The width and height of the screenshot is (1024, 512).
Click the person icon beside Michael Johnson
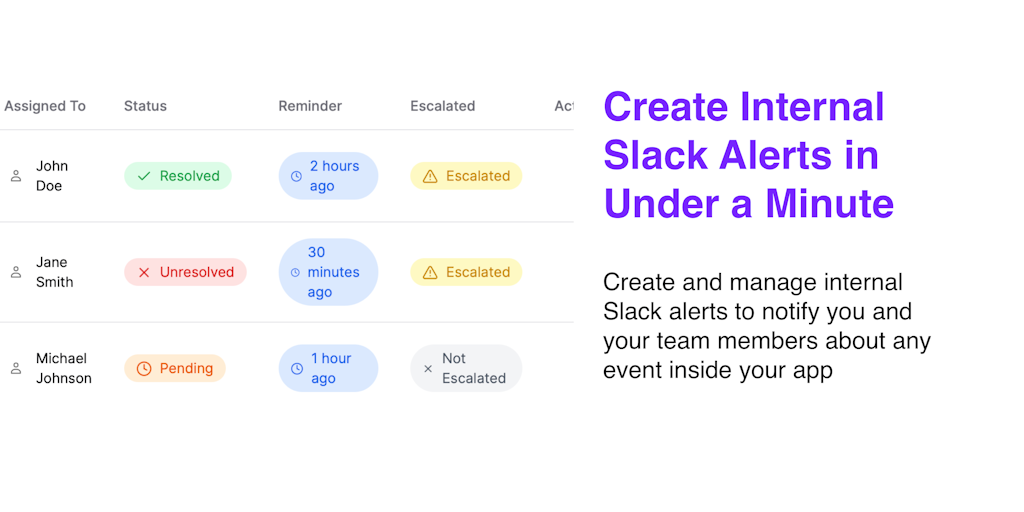[16, 368]
